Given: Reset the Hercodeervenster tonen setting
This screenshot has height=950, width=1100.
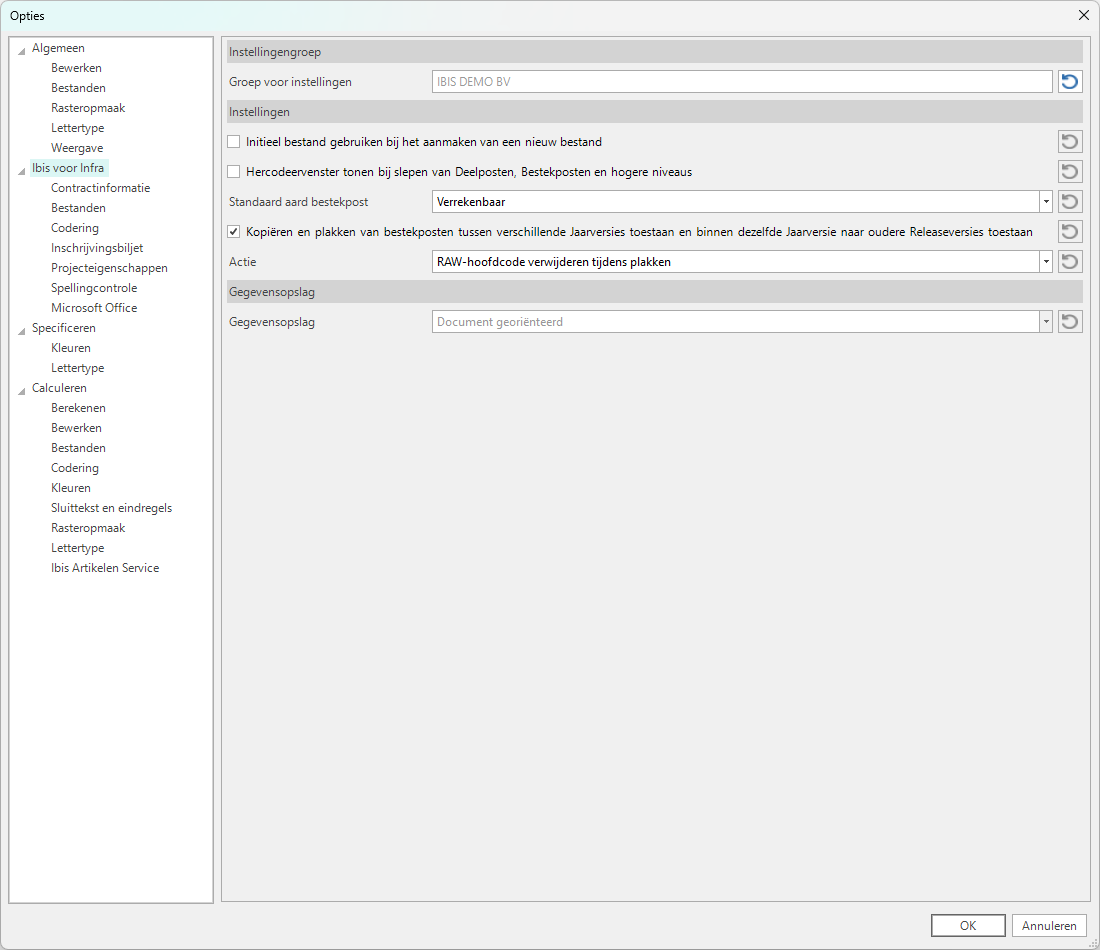Looking at the screenshot, I should click(x=1070, y=172).
